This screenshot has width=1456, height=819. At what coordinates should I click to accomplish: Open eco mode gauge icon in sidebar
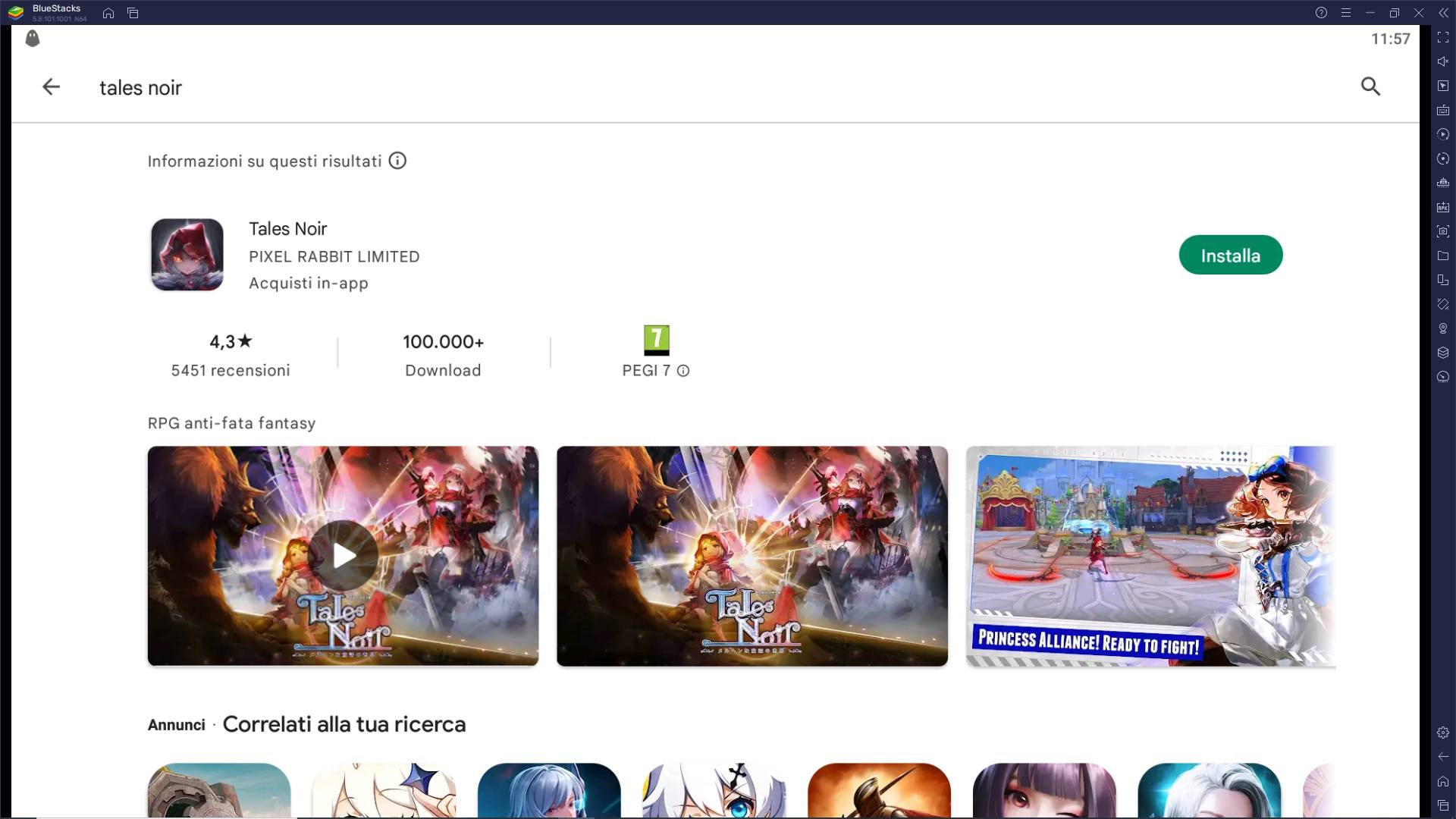[1442, 377]
